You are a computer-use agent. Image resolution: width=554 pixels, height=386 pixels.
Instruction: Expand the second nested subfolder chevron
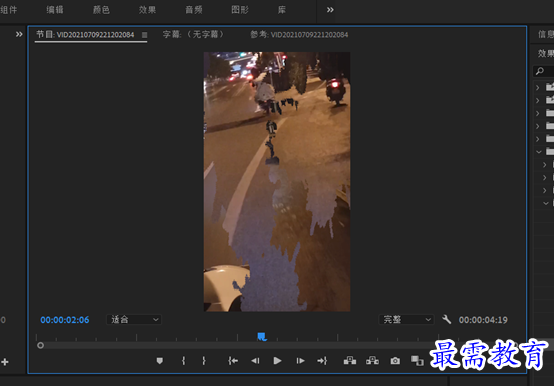[x=545, y=177]
